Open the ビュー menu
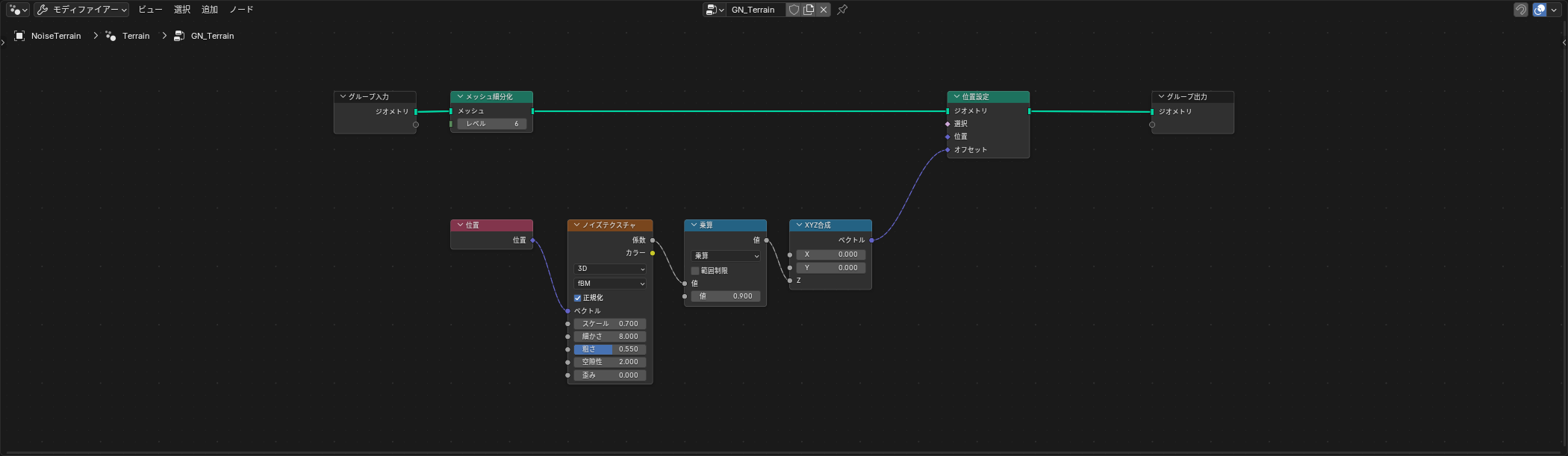This screenshot has height=456, width=1568. point(150,10)
